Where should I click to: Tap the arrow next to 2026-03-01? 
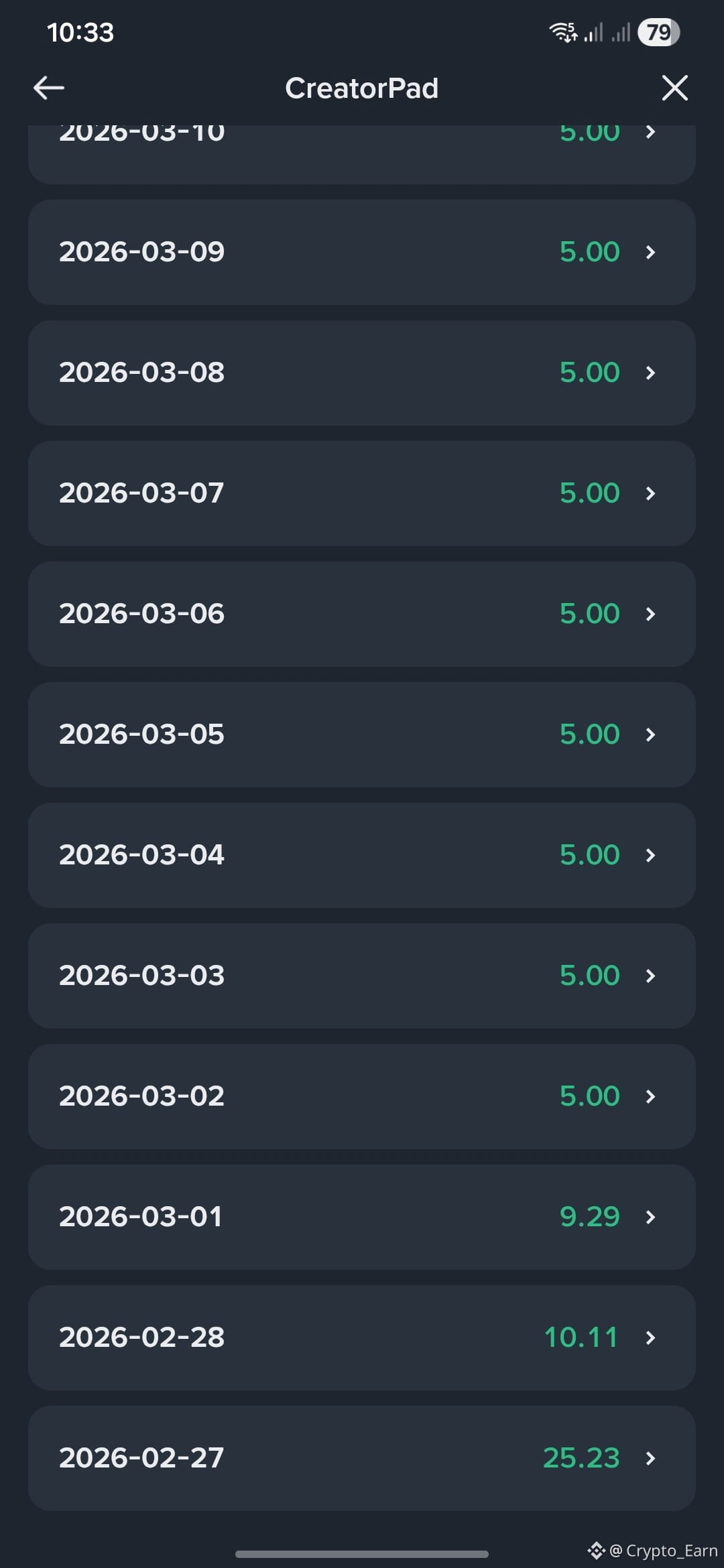650,1217
